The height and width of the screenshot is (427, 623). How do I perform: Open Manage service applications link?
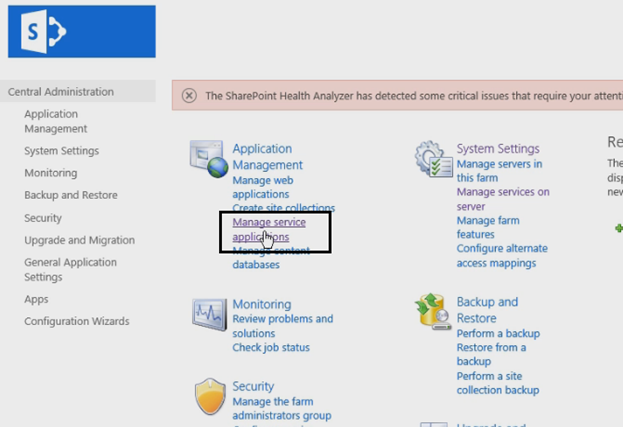(269, 229)
